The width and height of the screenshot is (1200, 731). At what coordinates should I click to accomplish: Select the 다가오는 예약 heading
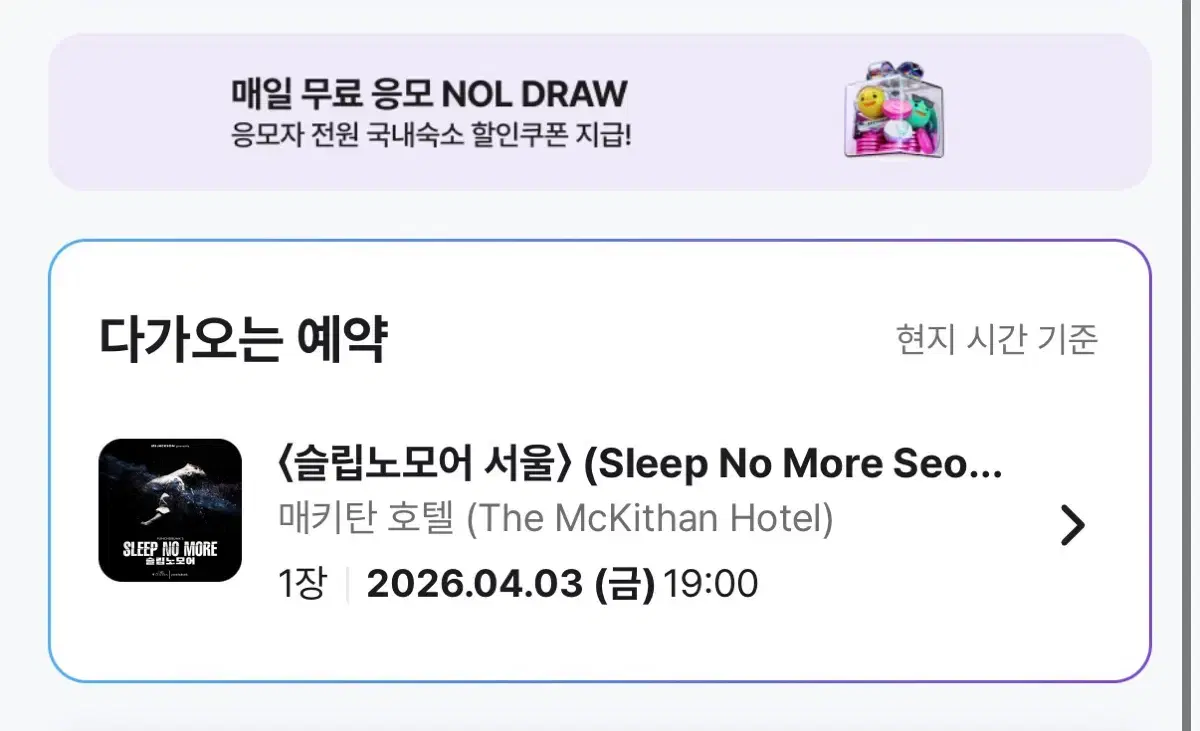pyautogui.click(x=243, y=340)
